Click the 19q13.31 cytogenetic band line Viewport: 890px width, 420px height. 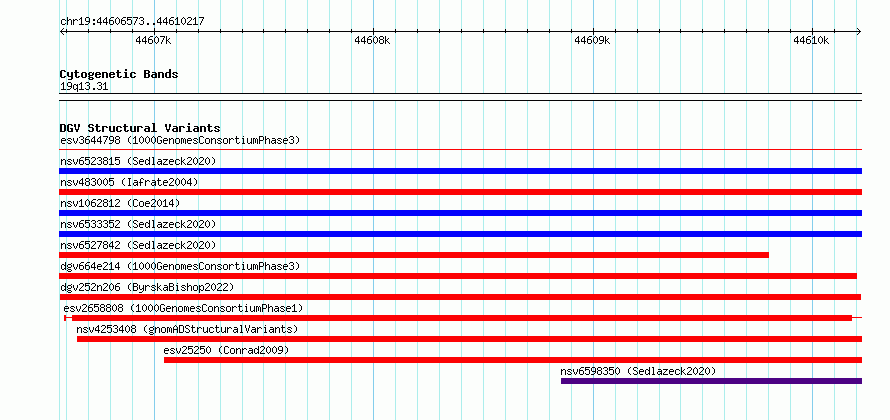pyautogui.click(x=460, y=97)
